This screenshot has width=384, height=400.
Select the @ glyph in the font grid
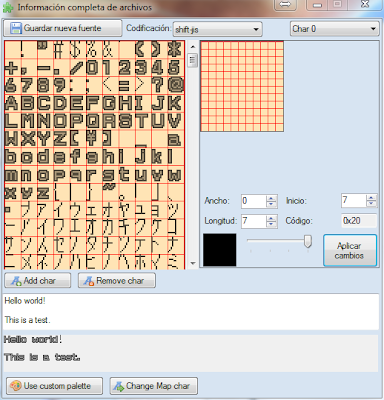(176, 85)
